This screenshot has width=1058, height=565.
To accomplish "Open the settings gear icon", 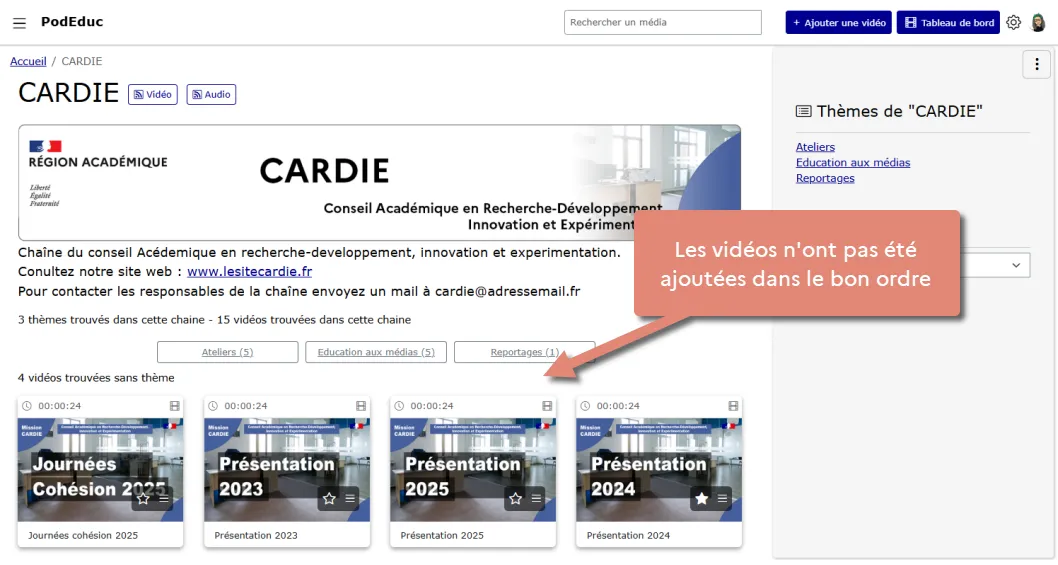I will click(x=1013, y=22).
